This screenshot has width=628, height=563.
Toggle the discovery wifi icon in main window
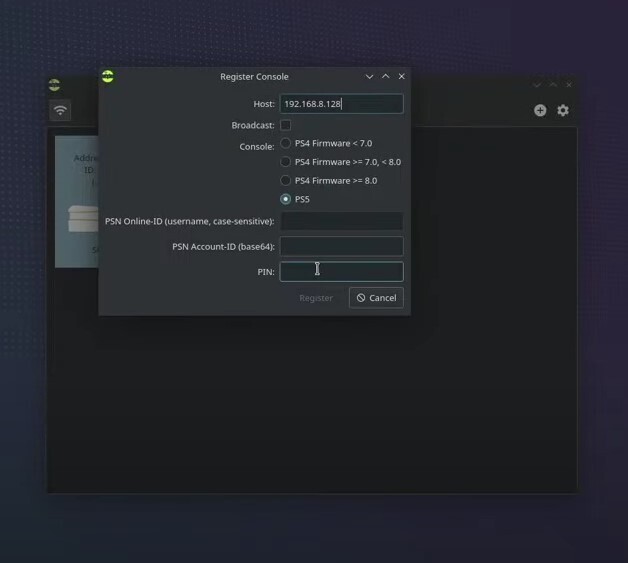[60, 110]
